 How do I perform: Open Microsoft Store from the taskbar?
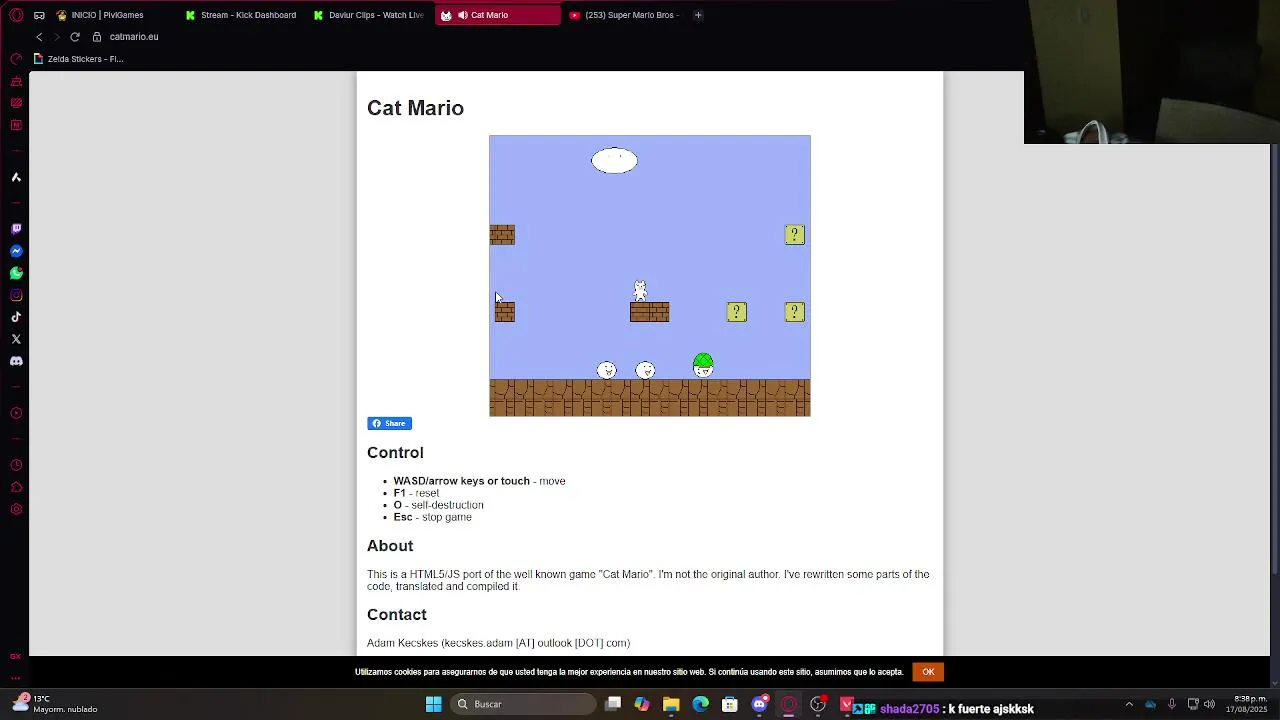click(x=730, y=704)
